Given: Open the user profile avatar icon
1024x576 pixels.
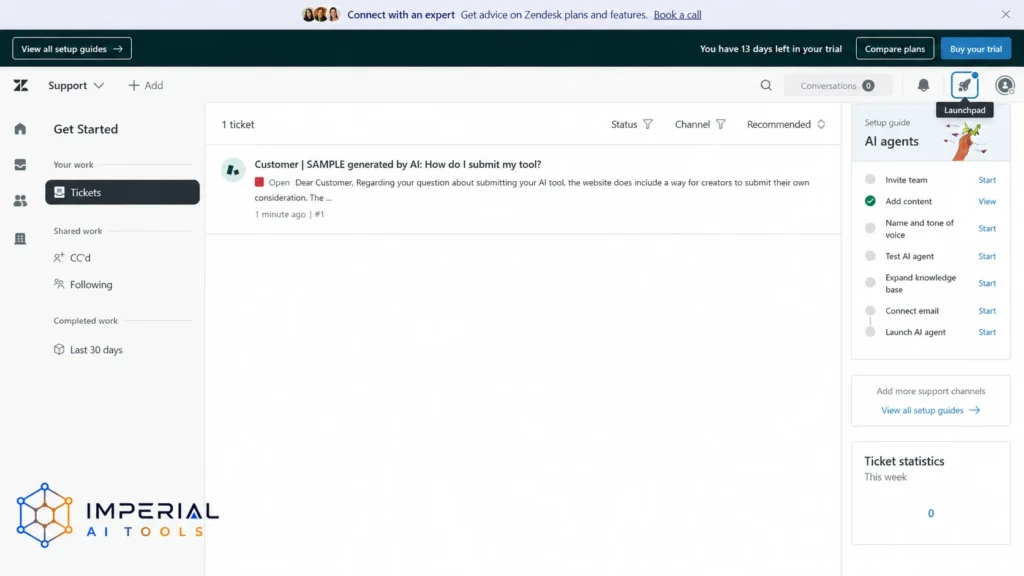Looking at the screenshot, I should tap(1004, 86).
